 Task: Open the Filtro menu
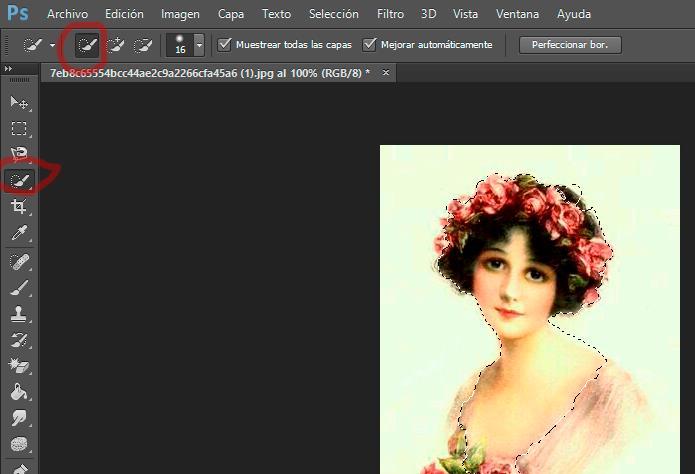[x=390, y=14]
